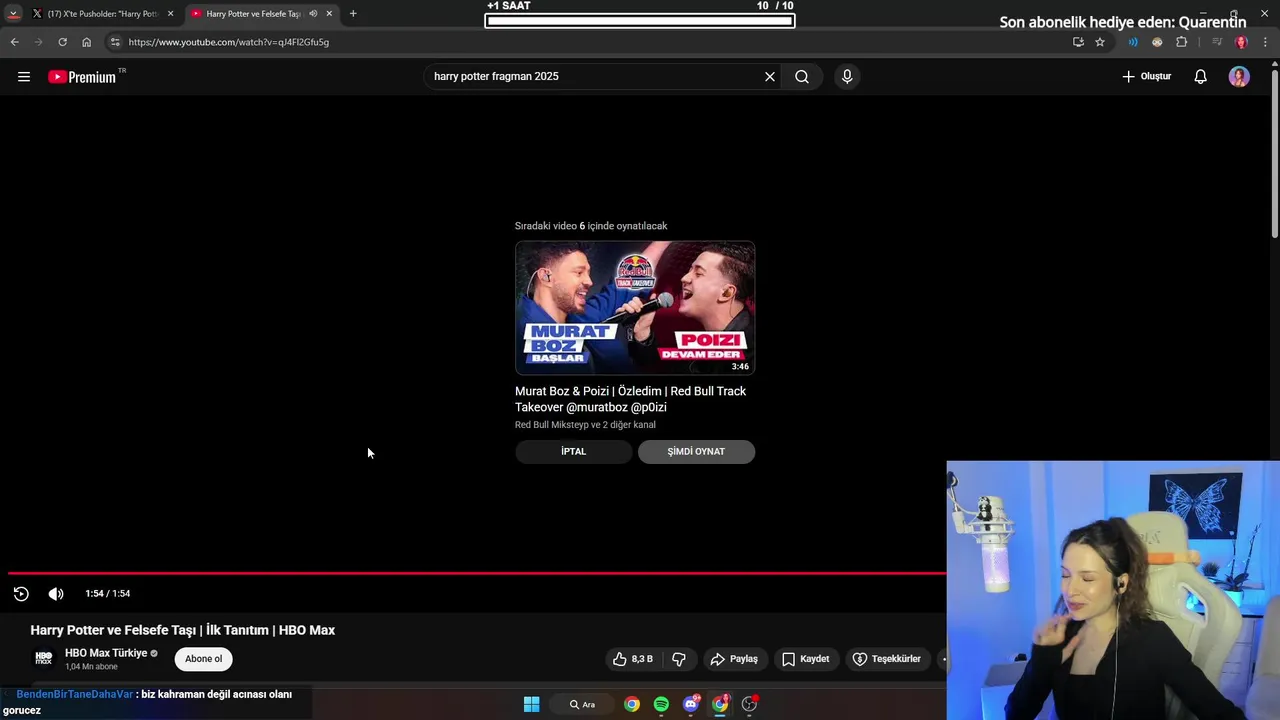The image size is (1280, 720).
Task: Clear the search box with the X
Action: click(x=770, y=76)
